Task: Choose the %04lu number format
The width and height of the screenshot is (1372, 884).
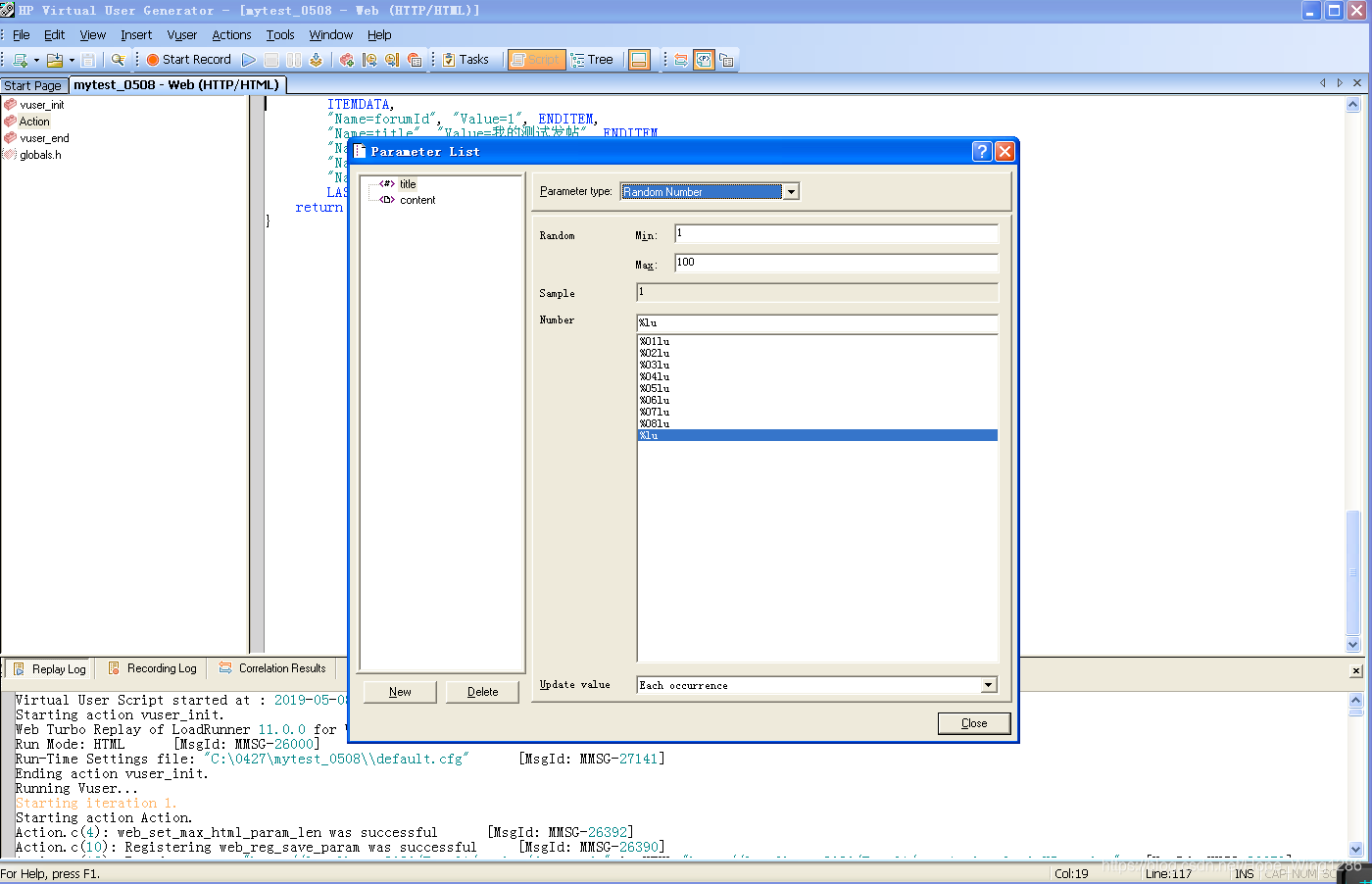Action: [817, 376]
